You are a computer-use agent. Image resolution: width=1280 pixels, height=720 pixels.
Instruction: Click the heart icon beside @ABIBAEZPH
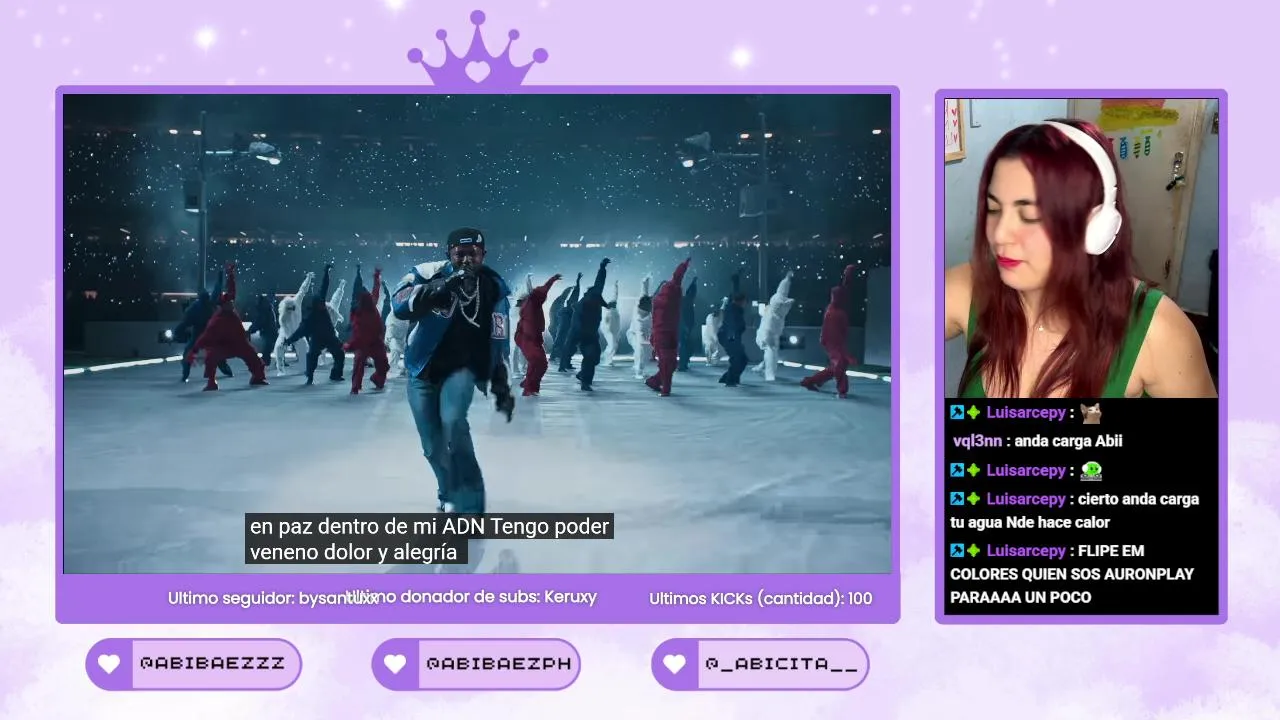click(x=395, y=664)
